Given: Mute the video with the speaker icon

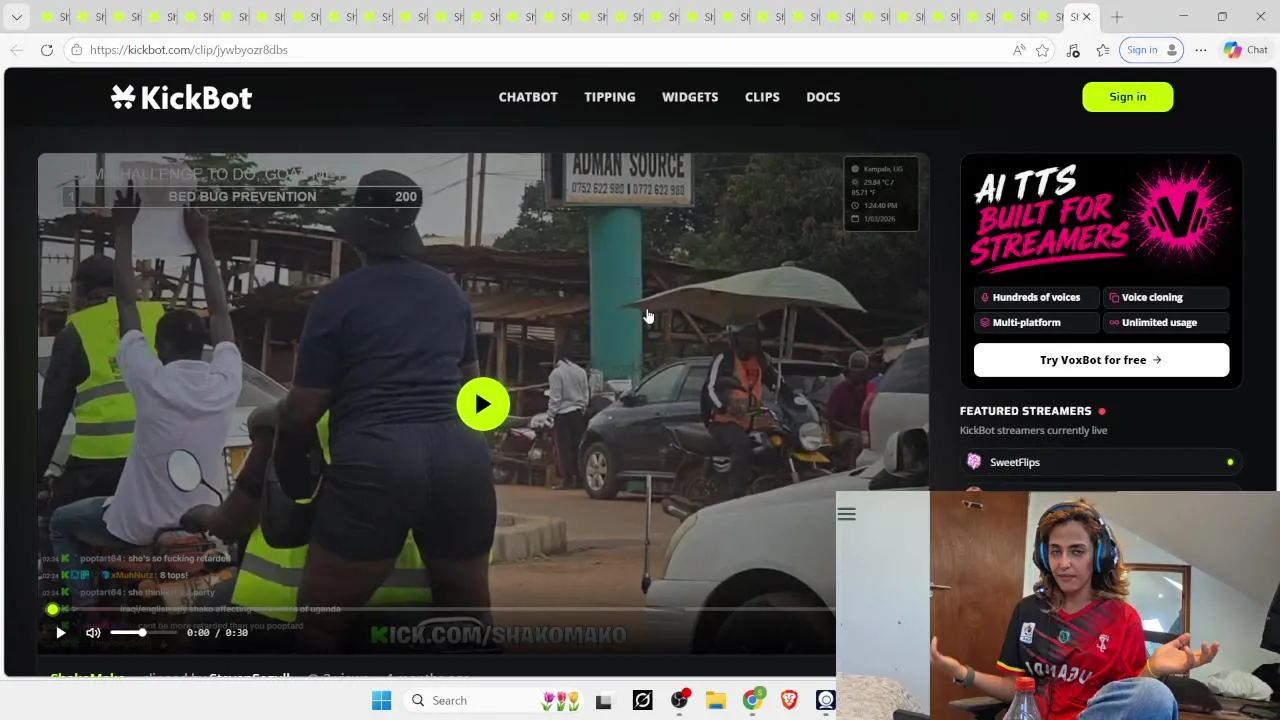Looking at the screenshot, I should coord(93,632).
